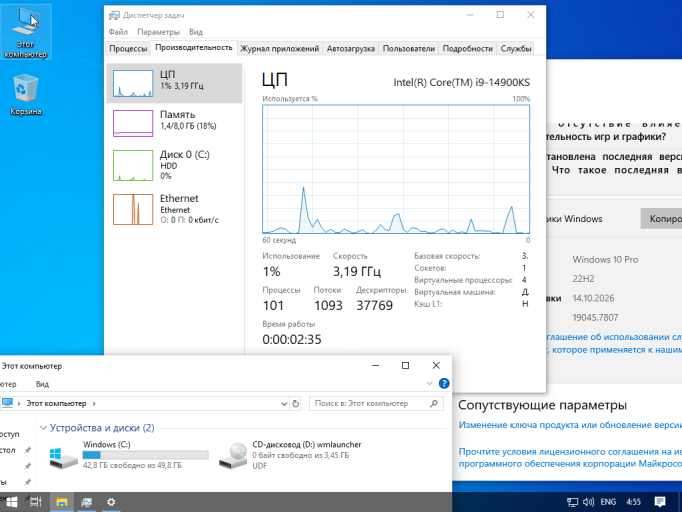Open the Прочтите условия лицензионного соглашения link

[570, 458]
